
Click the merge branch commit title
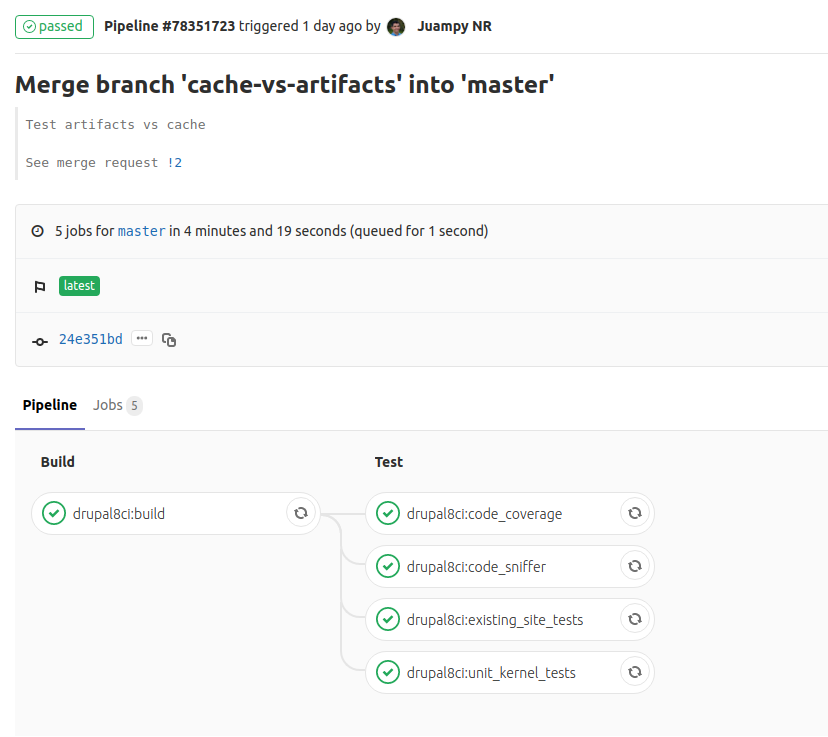(x=285, y=84)
